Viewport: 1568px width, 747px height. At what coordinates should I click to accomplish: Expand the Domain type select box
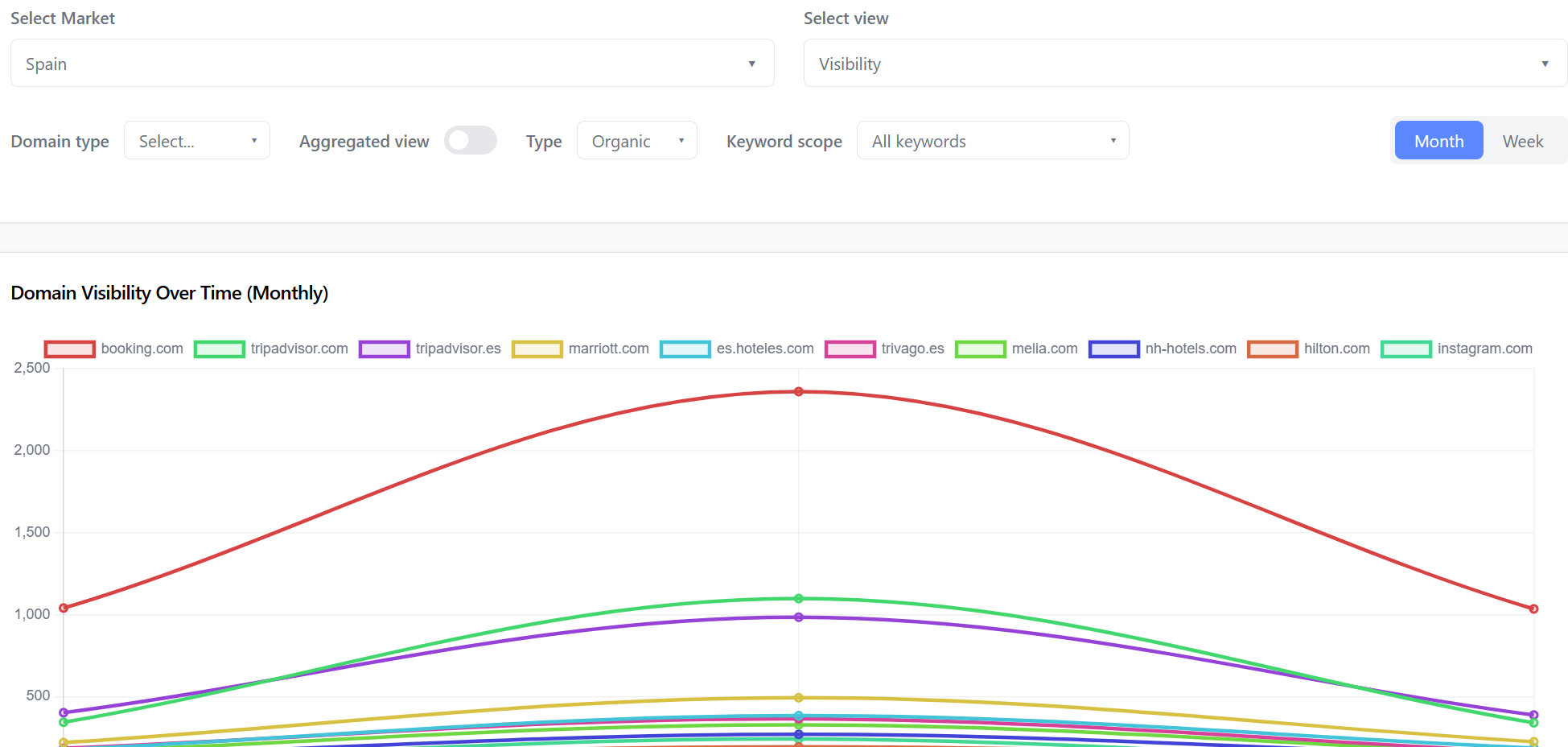[x=196, y=141]
